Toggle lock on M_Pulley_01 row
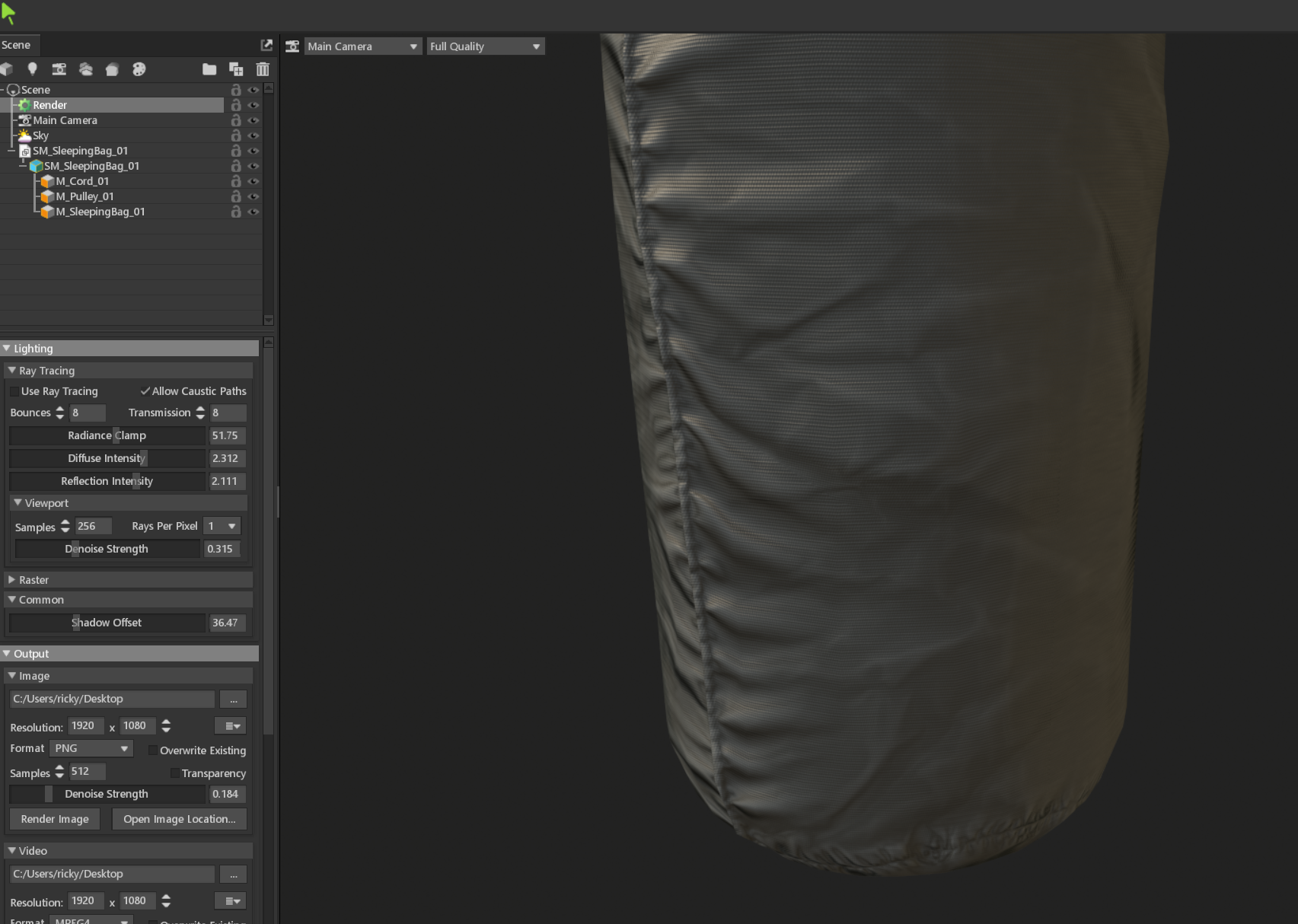This screenshot has width=1298, height=924. 236,196
